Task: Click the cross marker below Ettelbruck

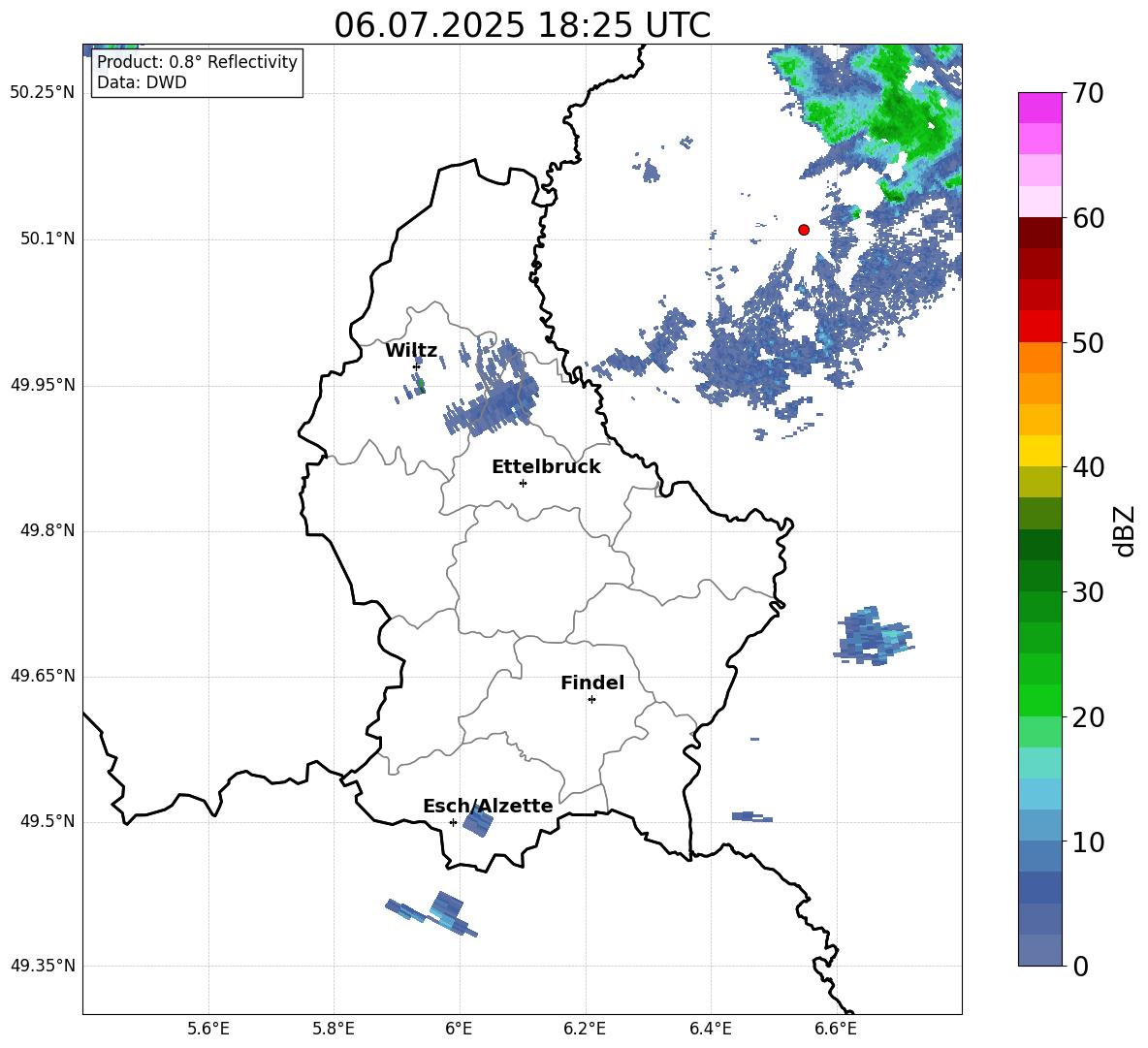Action: (523, 483)
